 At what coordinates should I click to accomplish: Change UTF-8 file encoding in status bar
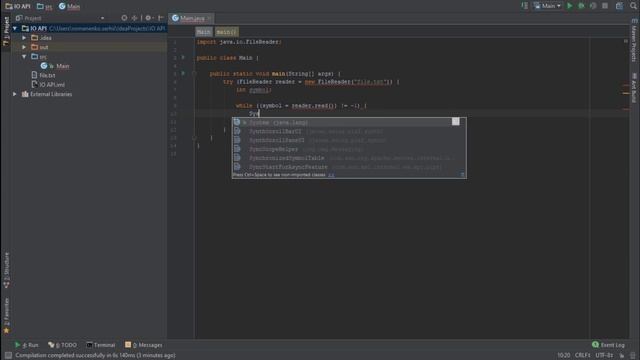pos(604,356)
